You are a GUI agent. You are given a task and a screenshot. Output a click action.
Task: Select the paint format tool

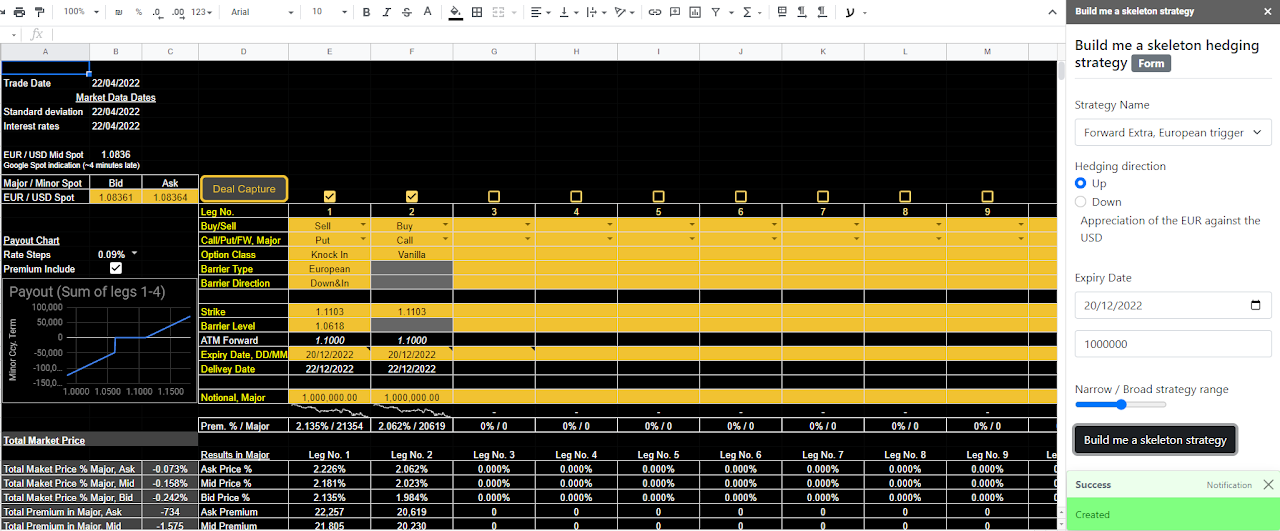tap(39, 12)
